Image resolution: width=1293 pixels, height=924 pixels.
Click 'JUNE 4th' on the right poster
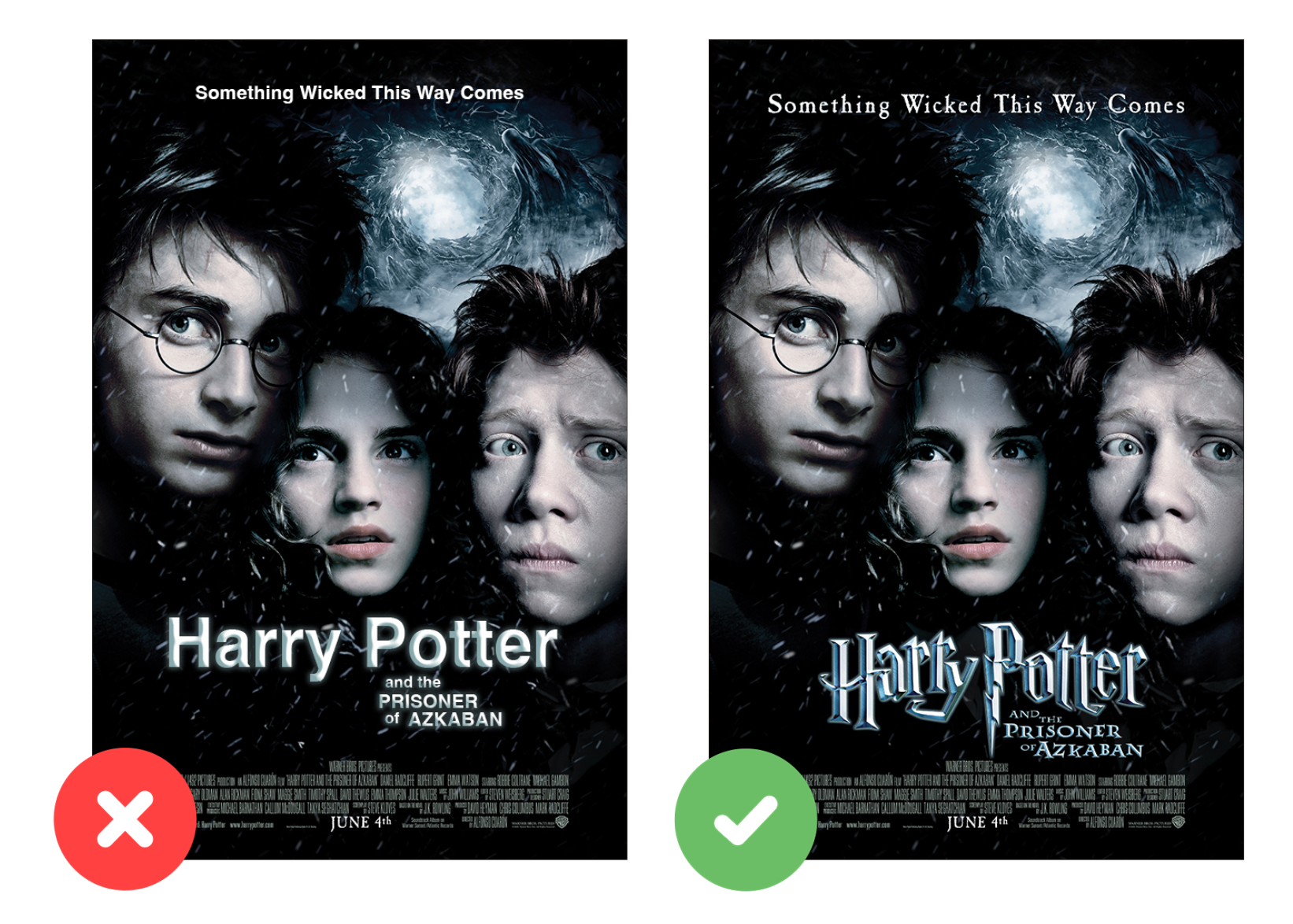coord(977,822)
